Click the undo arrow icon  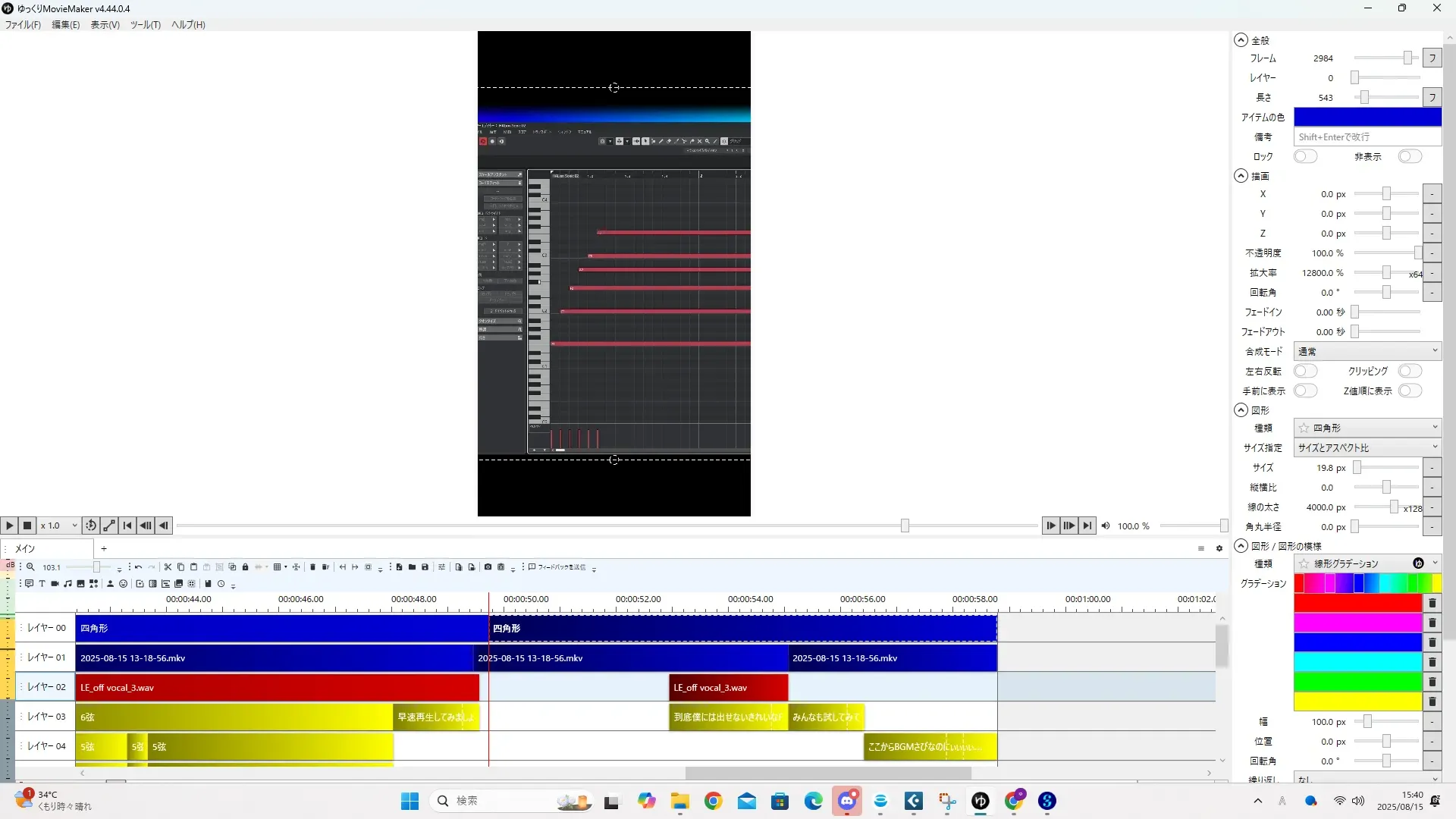pos(138,567)
